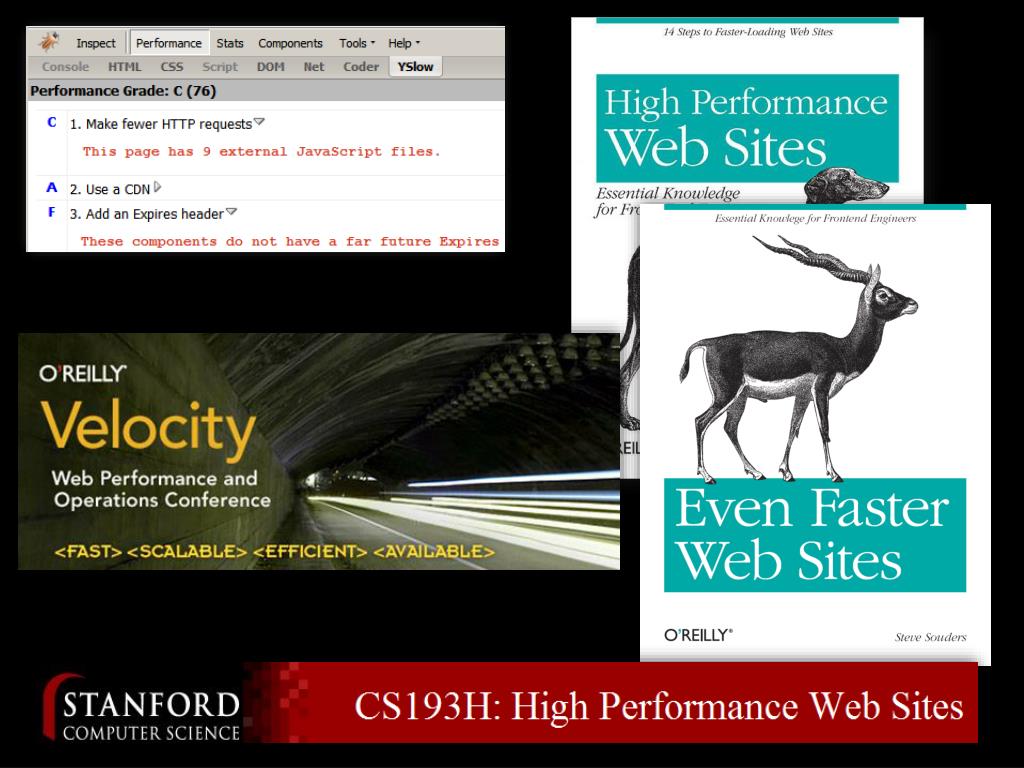Click the High Performance Web Sites book cover
Viewport: 1024px width, 768px height.
click(x=747, y=111)
